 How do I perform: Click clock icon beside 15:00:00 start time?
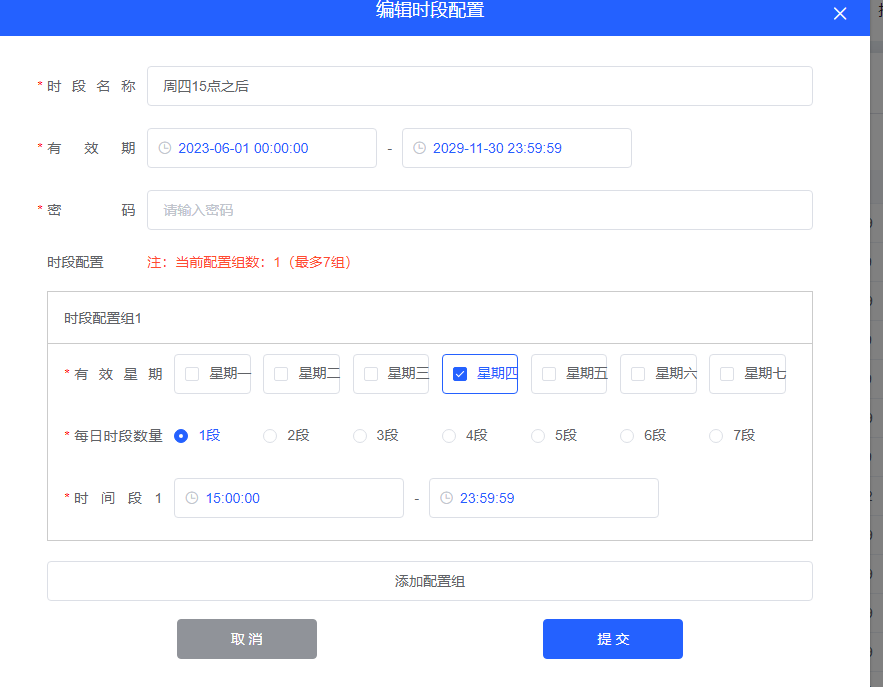pos(192,498)
